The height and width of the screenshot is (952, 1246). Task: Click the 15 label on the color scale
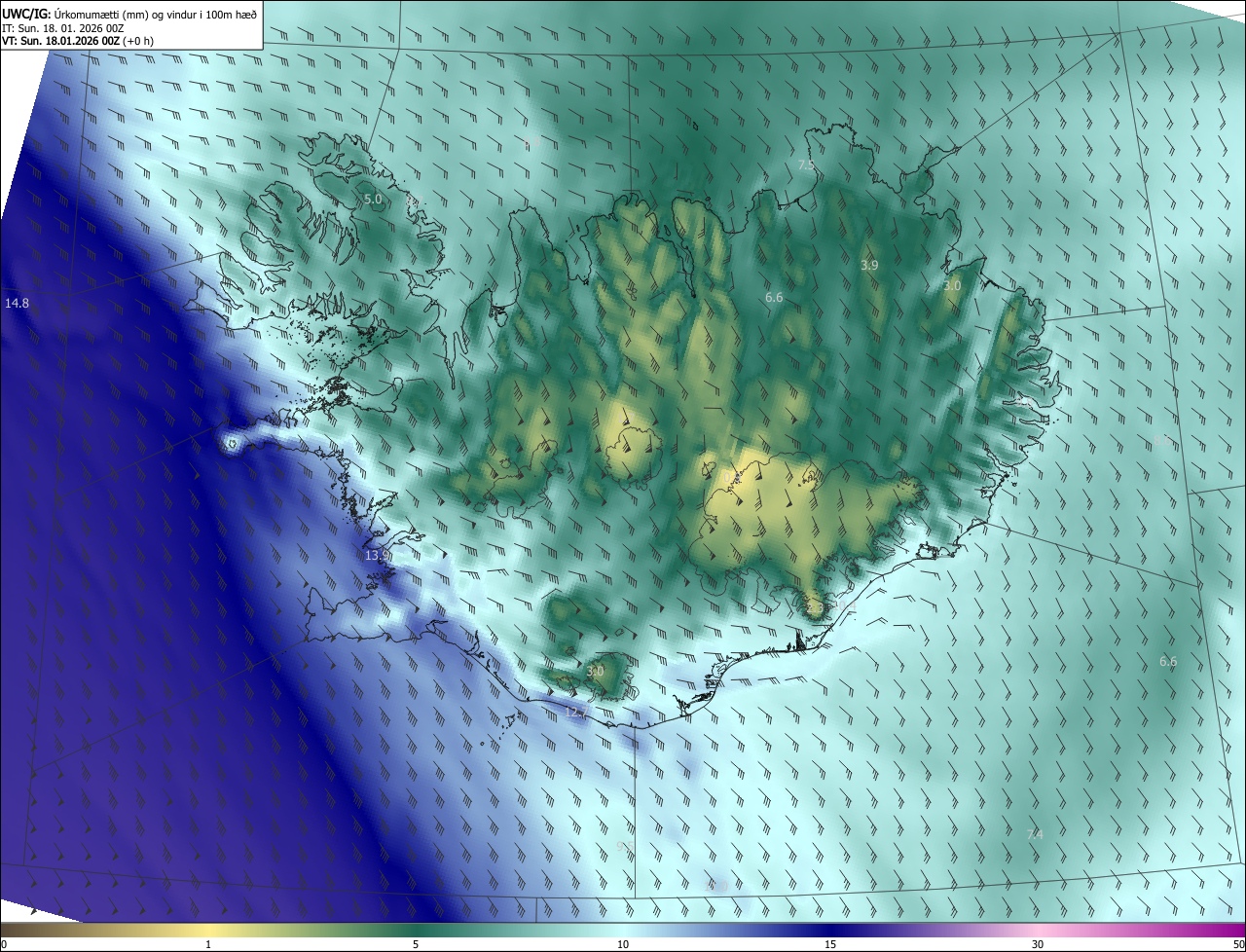(830, 945)
